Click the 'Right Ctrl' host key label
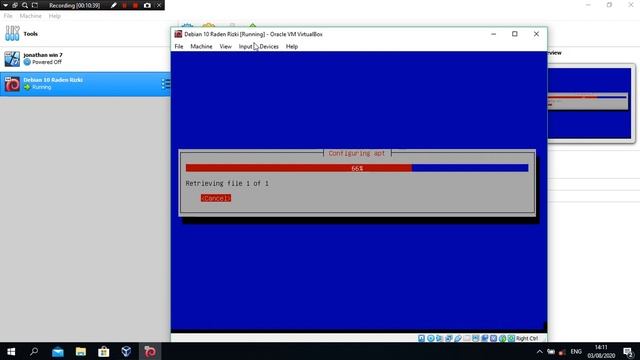 pos(527,338)
